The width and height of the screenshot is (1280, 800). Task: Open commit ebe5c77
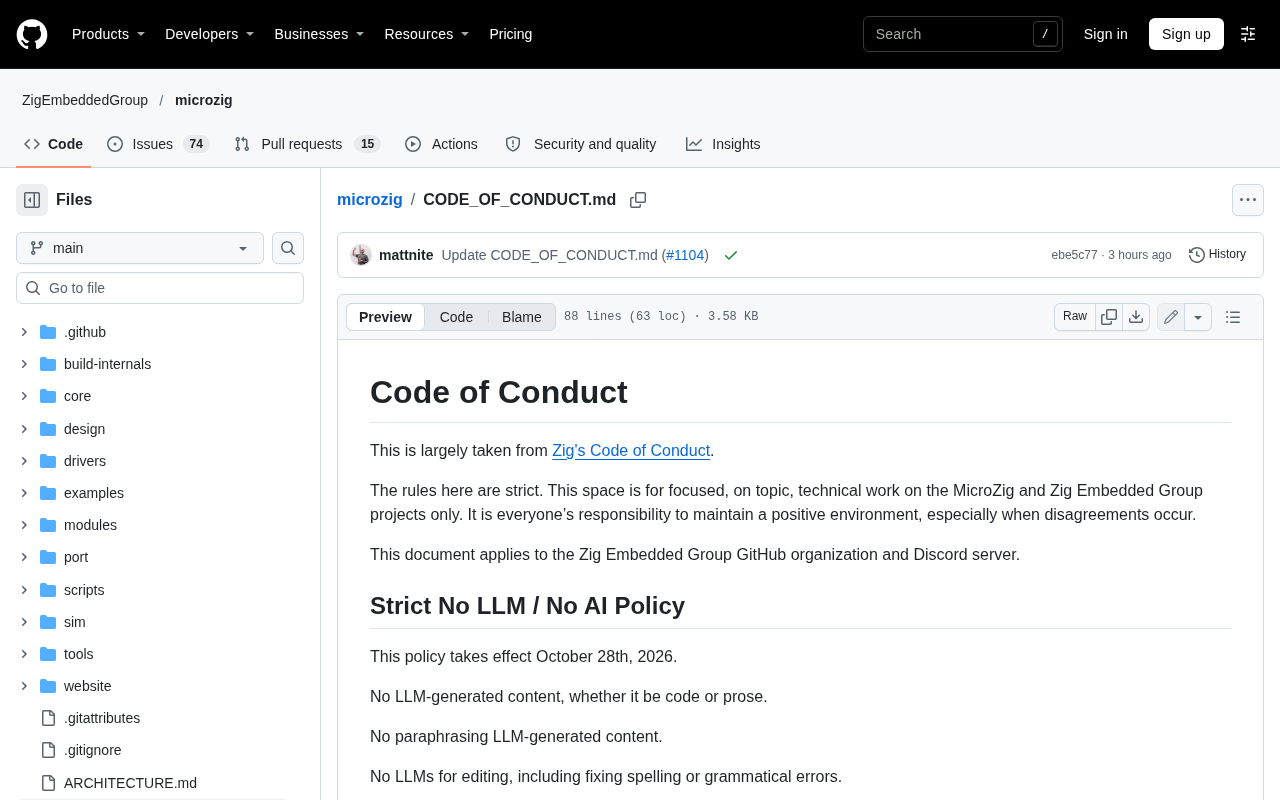tap(1074, 255)
